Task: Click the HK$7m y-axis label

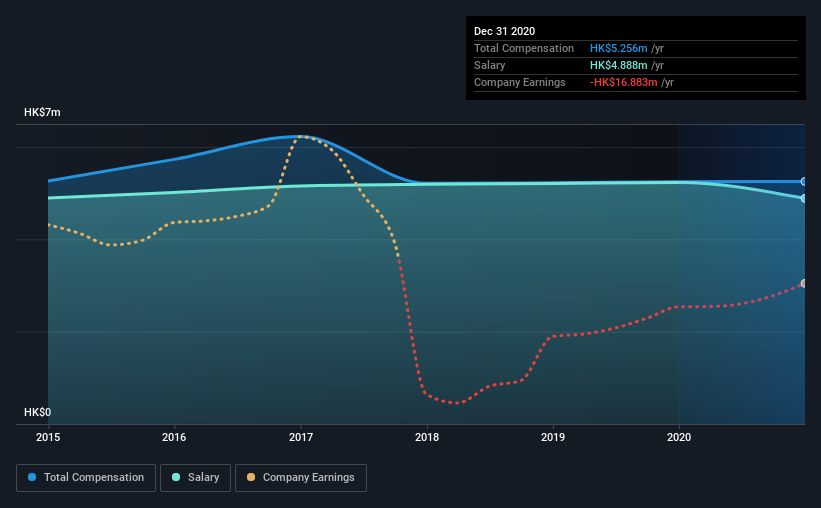Action: [42, 113]
